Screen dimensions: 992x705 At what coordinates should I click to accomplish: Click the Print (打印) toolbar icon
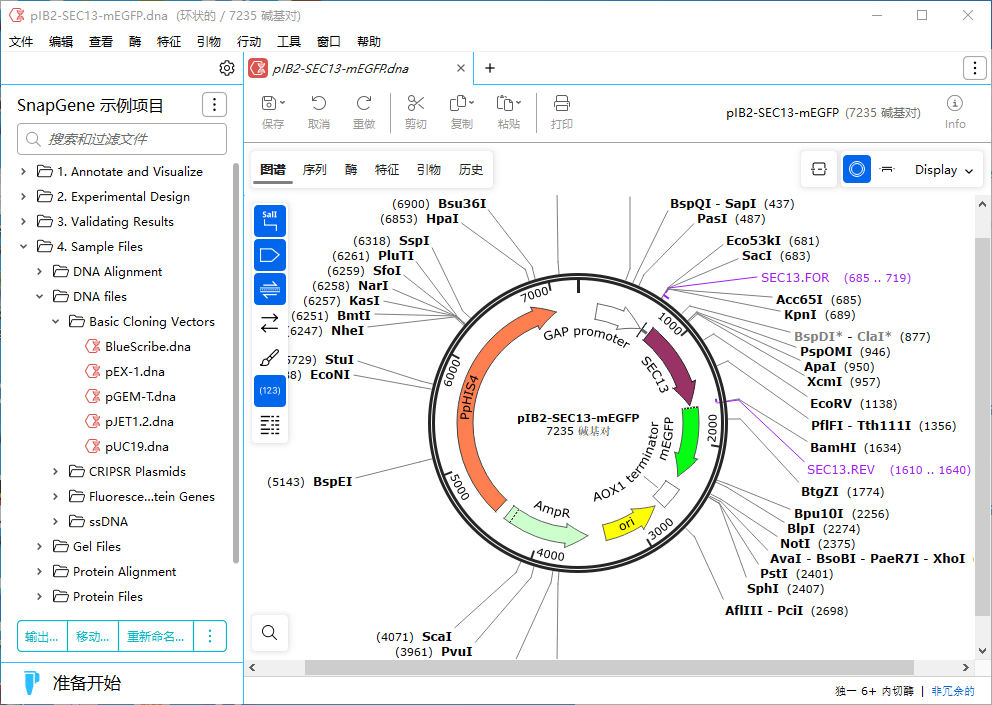pyautogui.click(x=562, y=112)
